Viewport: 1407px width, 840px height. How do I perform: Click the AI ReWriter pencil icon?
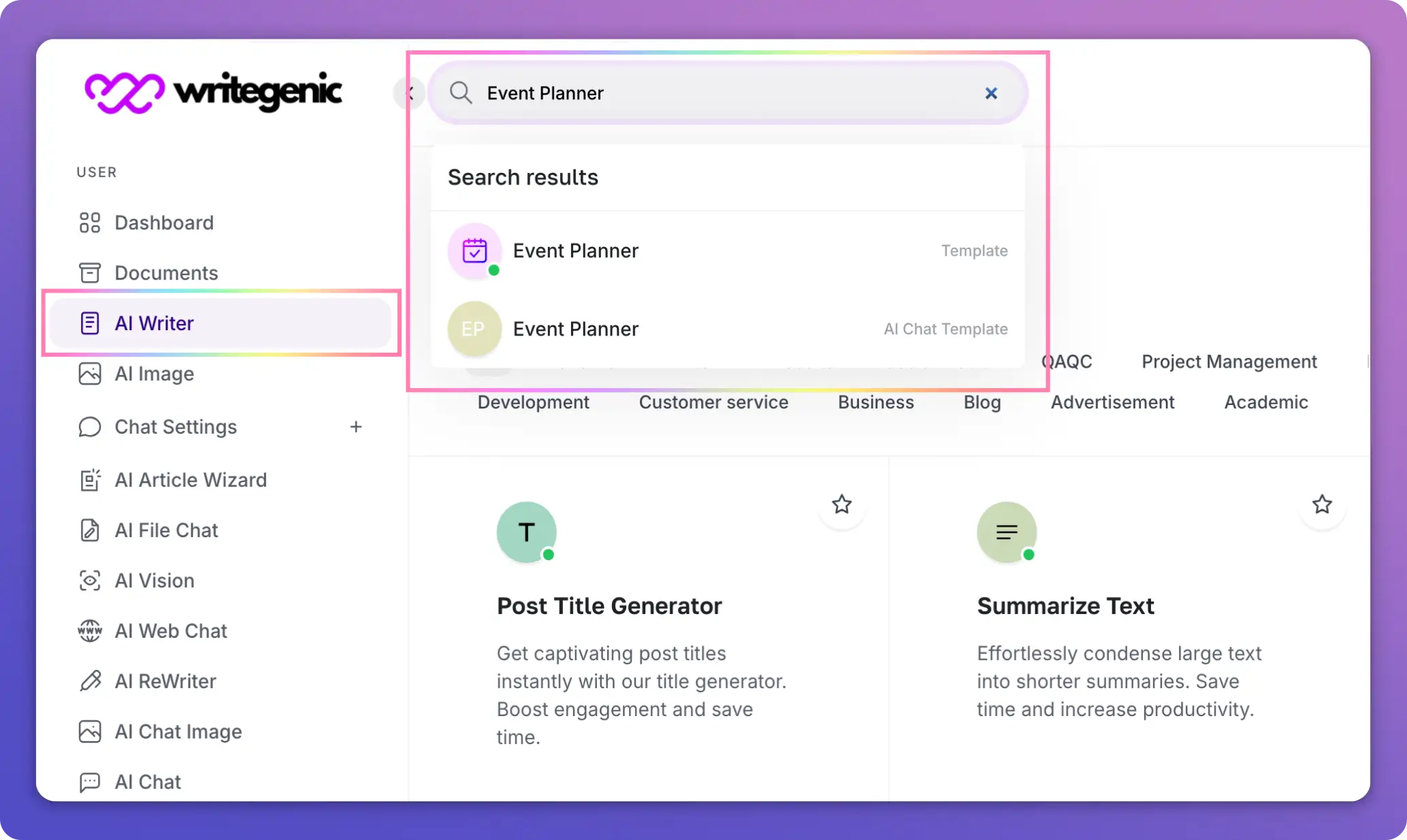pyautogui.click(x=90, y=681)
